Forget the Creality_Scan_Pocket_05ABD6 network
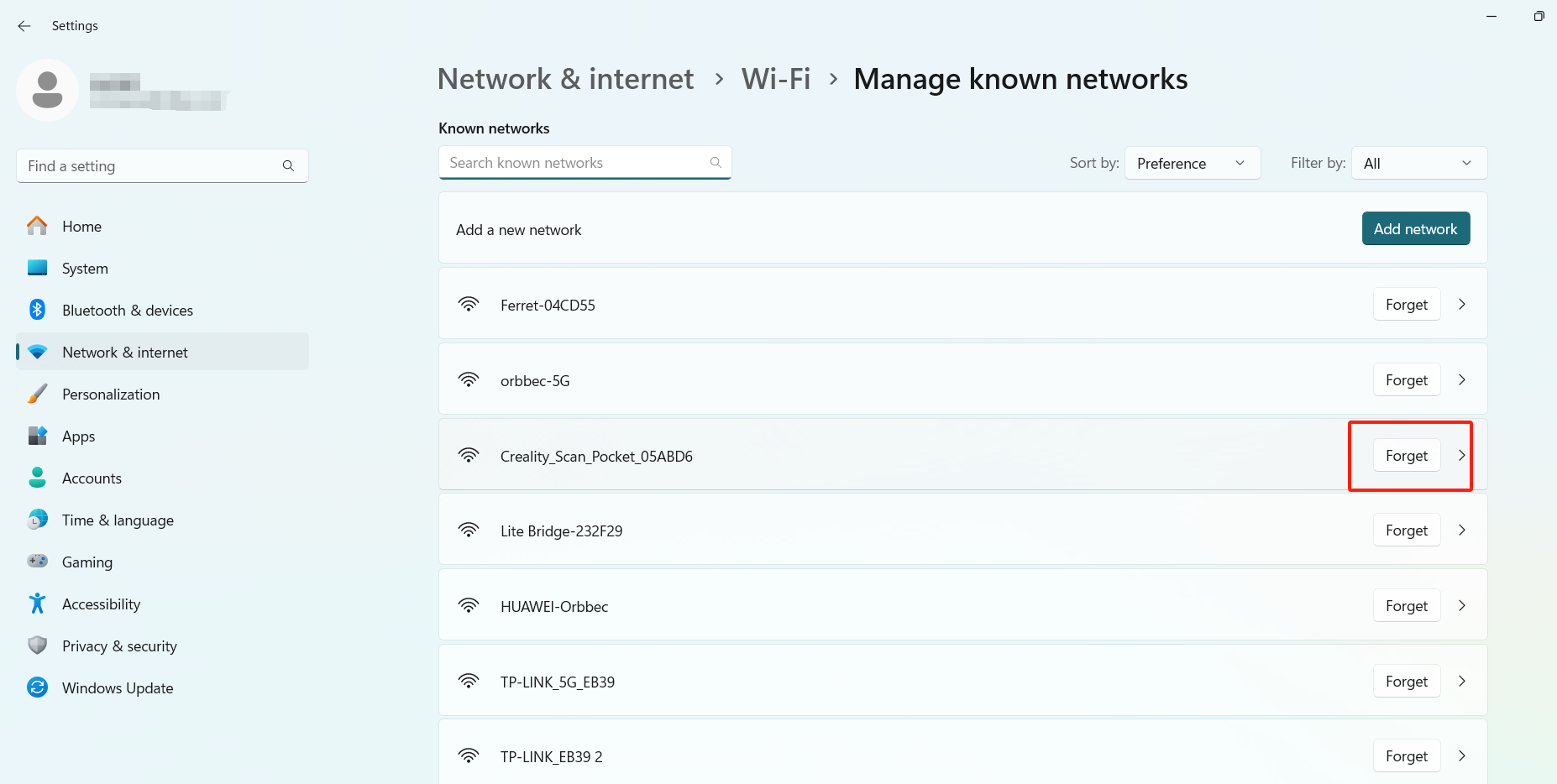Viewport: 1557px width, 784px height. click(x=1407, y=456)
